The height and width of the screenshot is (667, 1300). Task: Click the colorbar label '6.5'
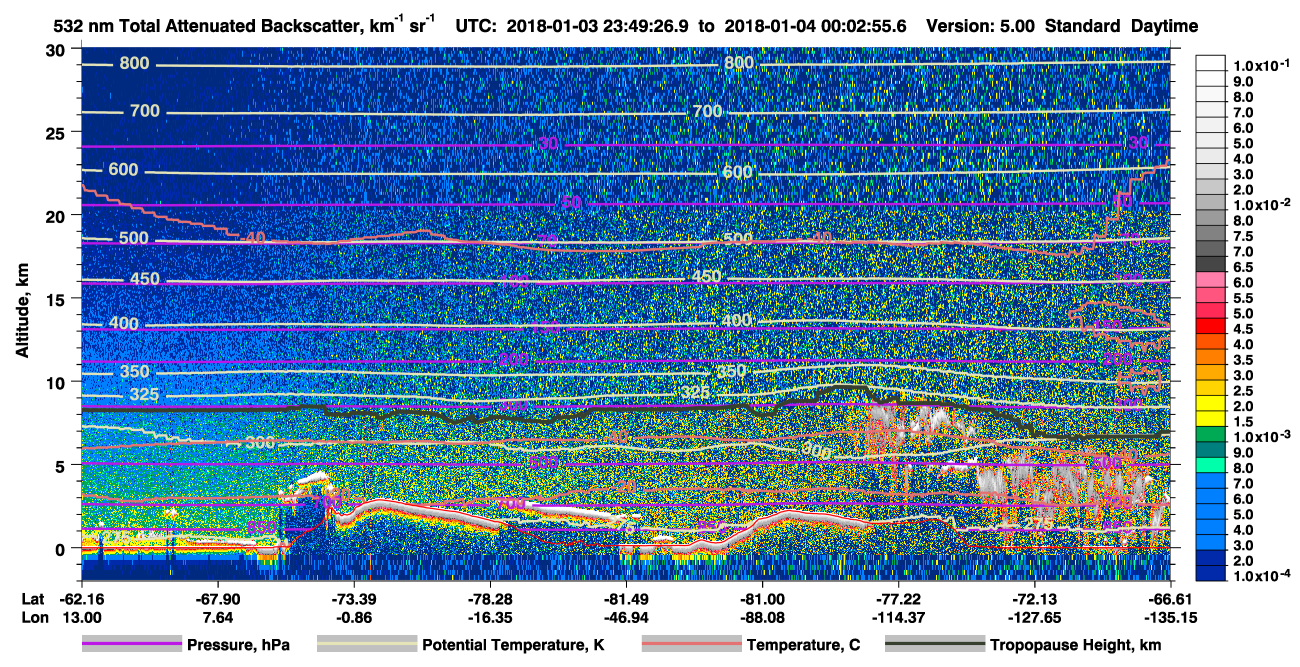(x=1241, y=267)
